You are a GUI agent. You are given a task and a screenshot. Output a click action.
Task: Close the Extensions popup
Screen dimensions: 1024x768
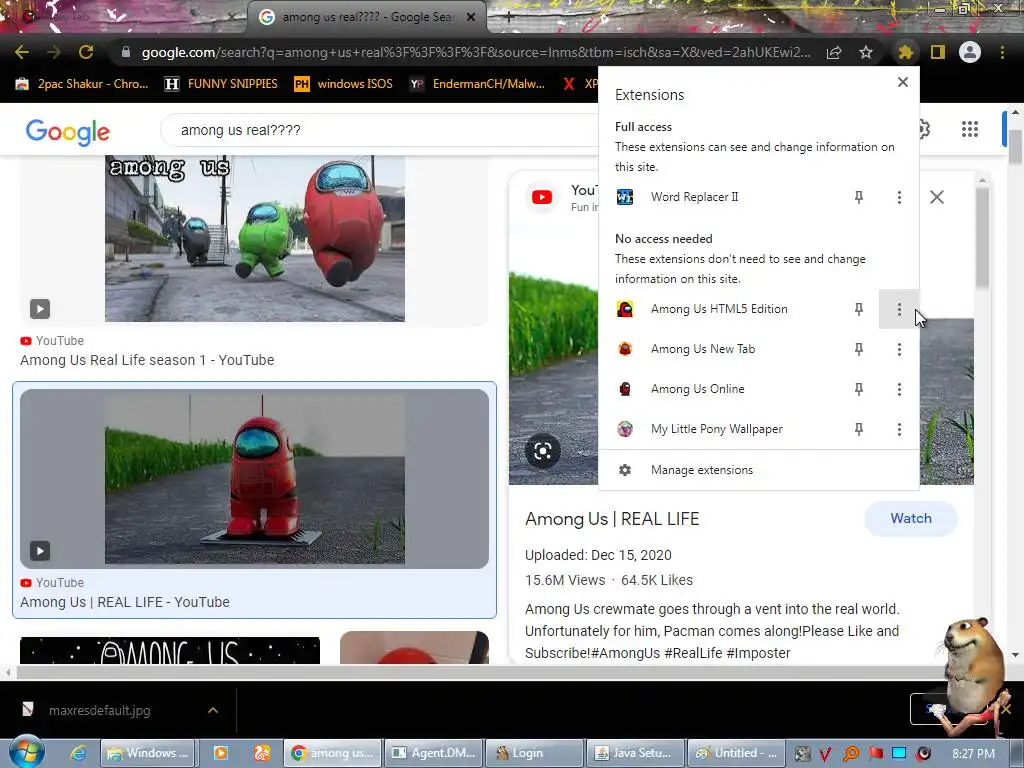click(903, 82)
